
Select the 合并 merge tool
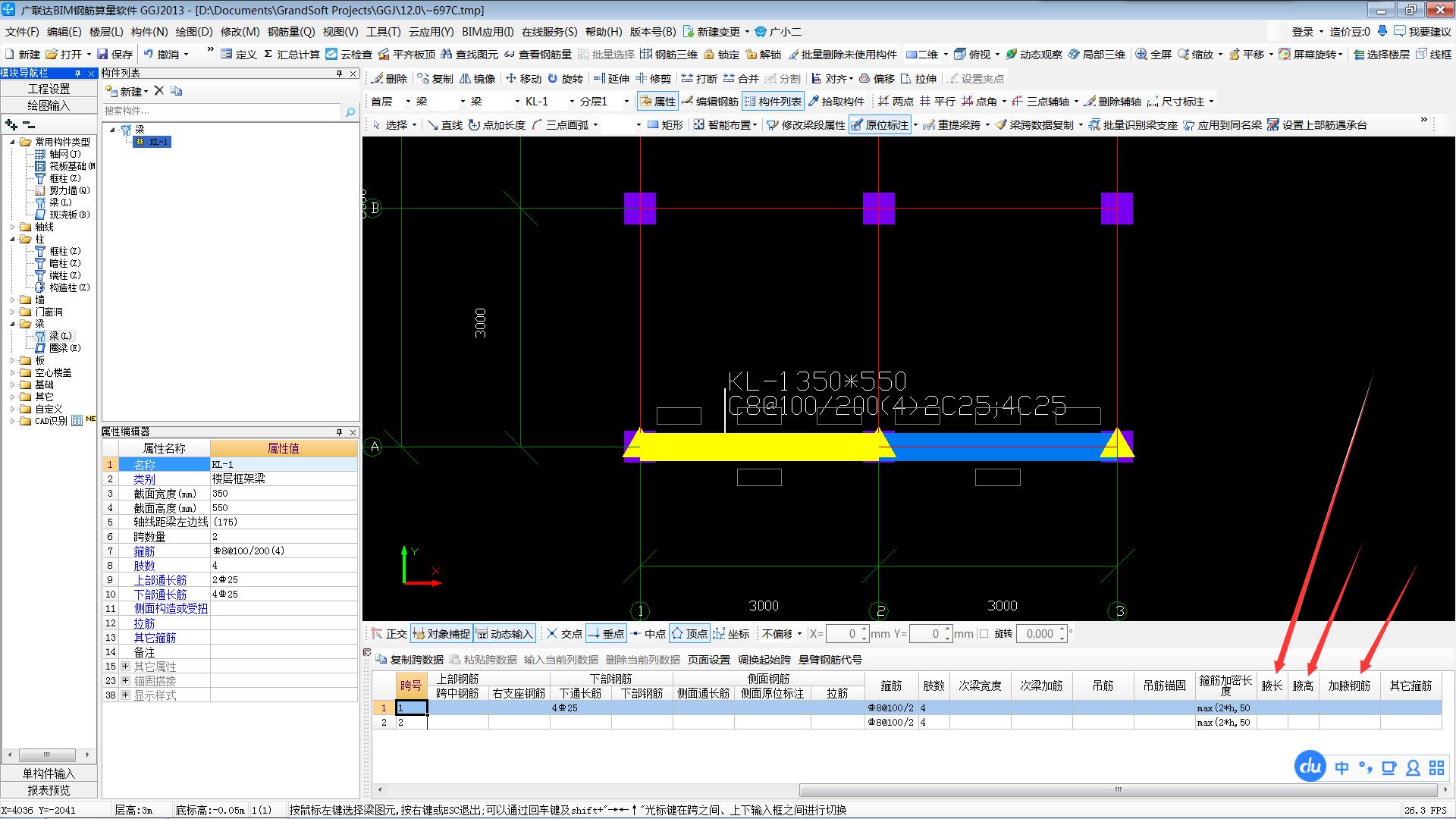(741, 78)
